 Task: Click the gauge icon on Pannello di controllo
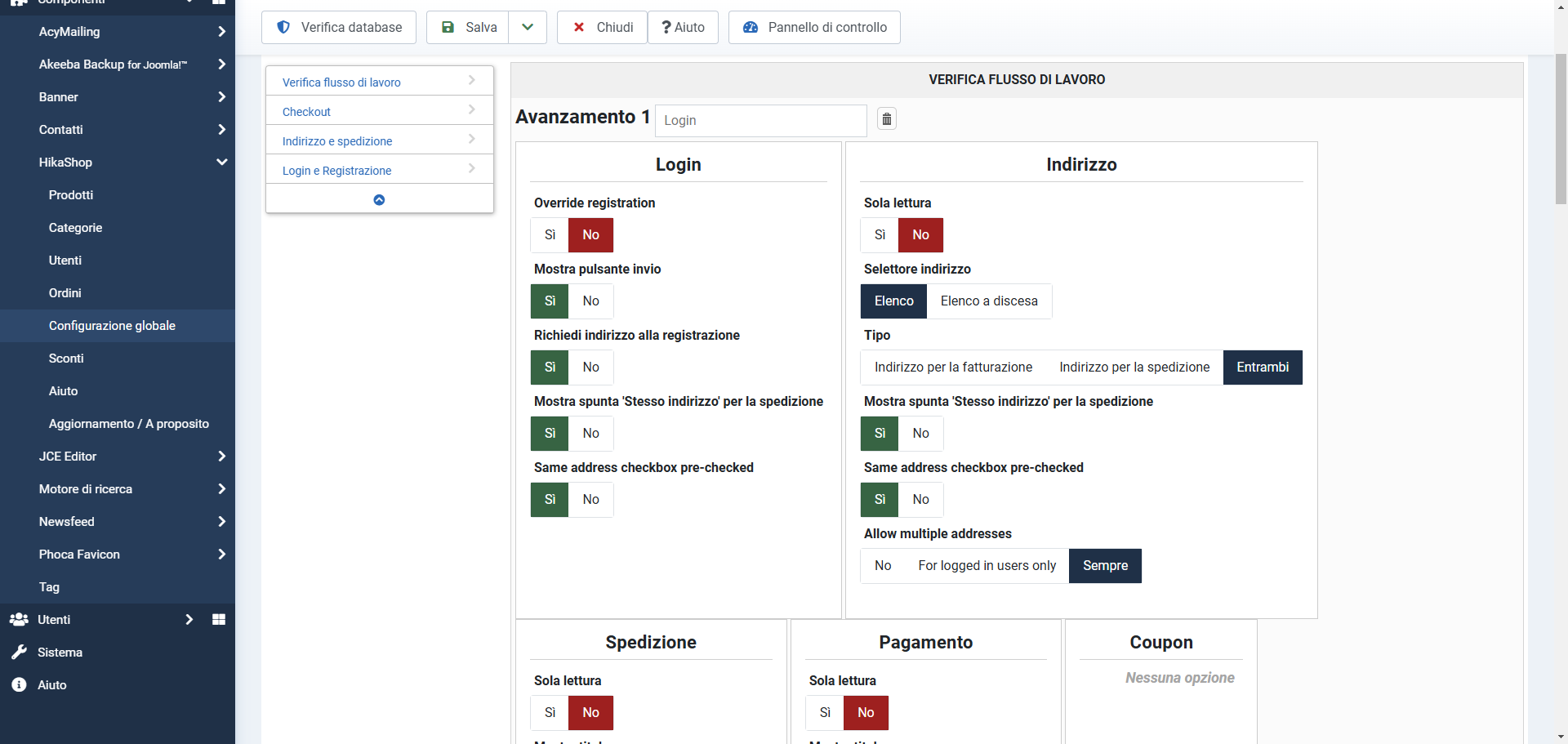(x=751, y=27)
